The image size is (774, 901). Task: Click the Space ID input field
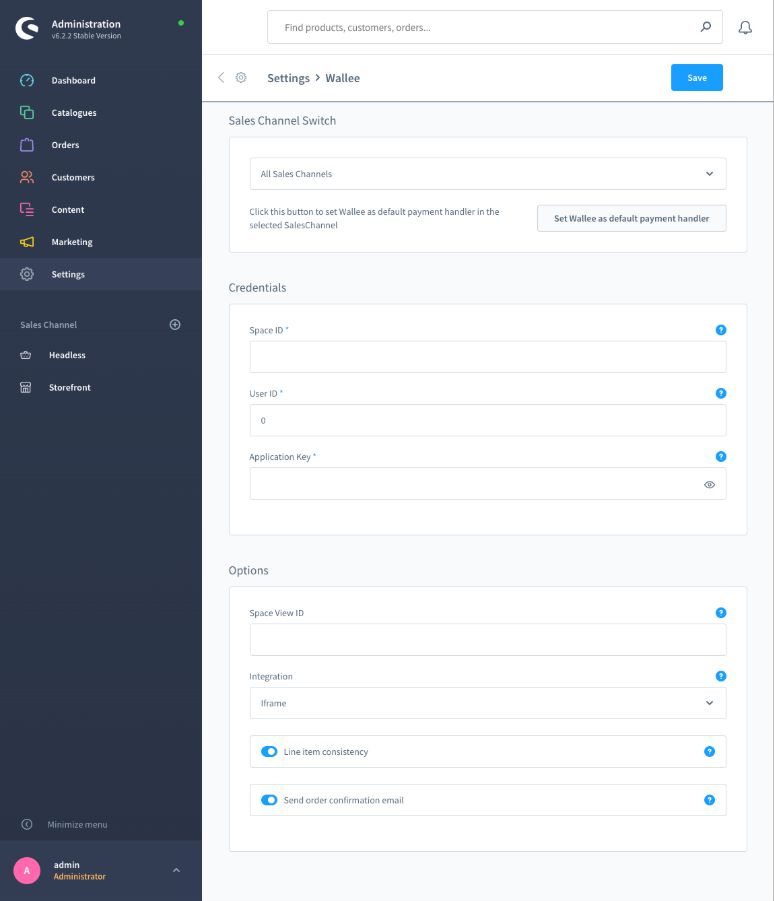(487, 357)
